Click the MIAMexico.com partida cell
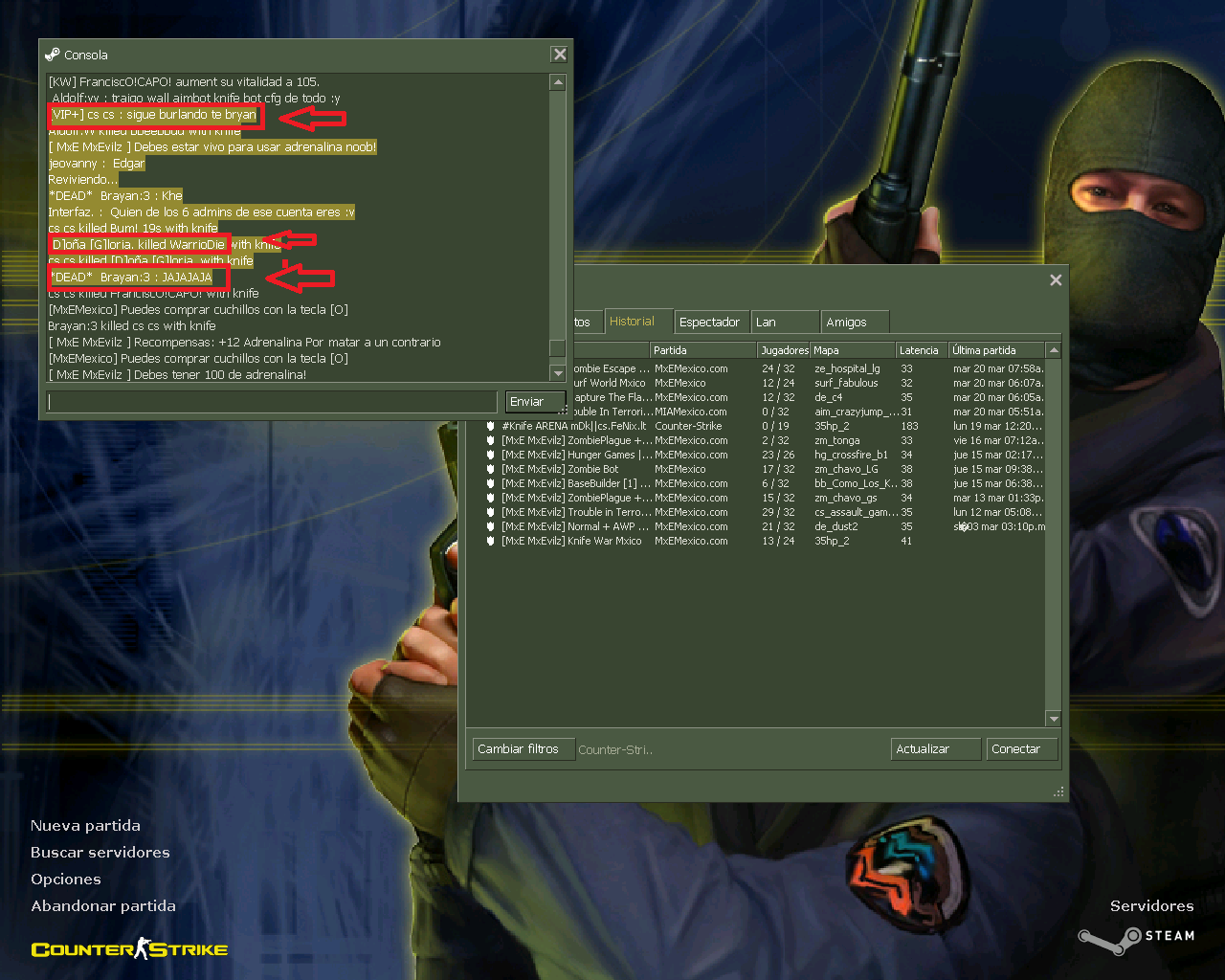 (x=691, y=412)
